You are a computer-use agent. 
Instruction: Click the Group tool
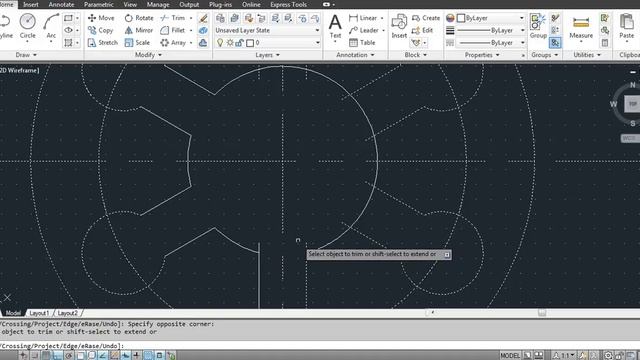[x=538, y=27]
